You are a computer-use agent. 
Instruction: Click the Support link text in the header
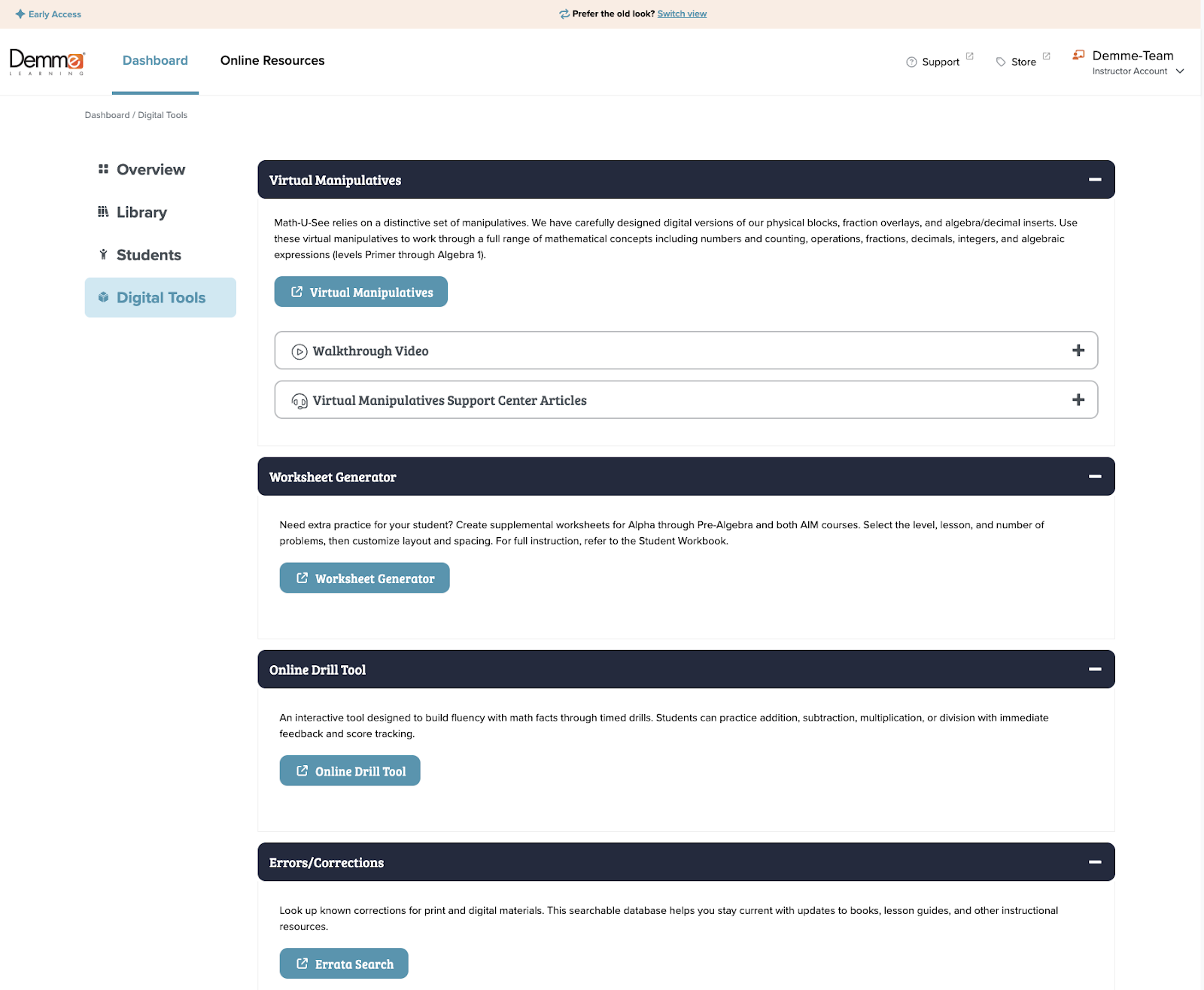(x=941, y=62)
